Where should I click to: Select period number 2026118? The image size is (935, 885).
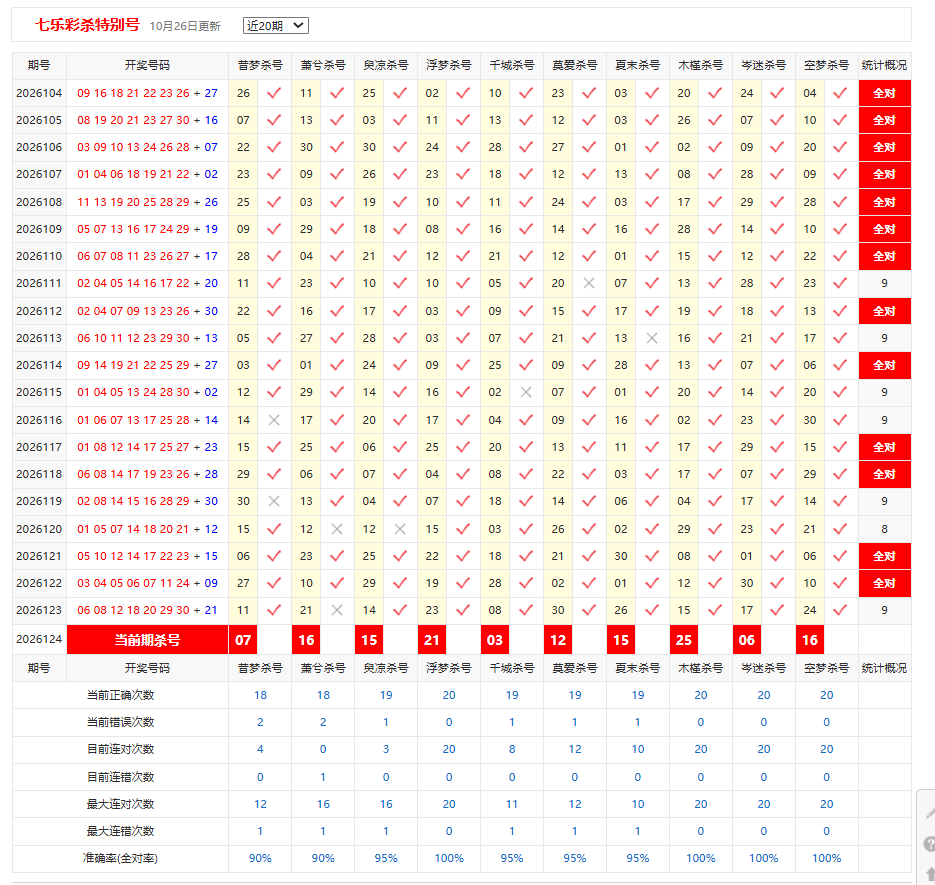pyautogui.click(x=39, y=474)
